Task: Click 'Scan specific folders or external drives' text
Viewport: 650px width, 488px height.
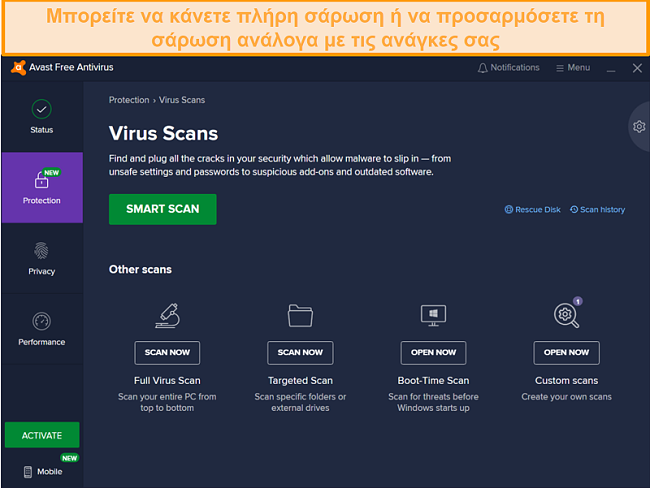Action: tap(300, 402)
